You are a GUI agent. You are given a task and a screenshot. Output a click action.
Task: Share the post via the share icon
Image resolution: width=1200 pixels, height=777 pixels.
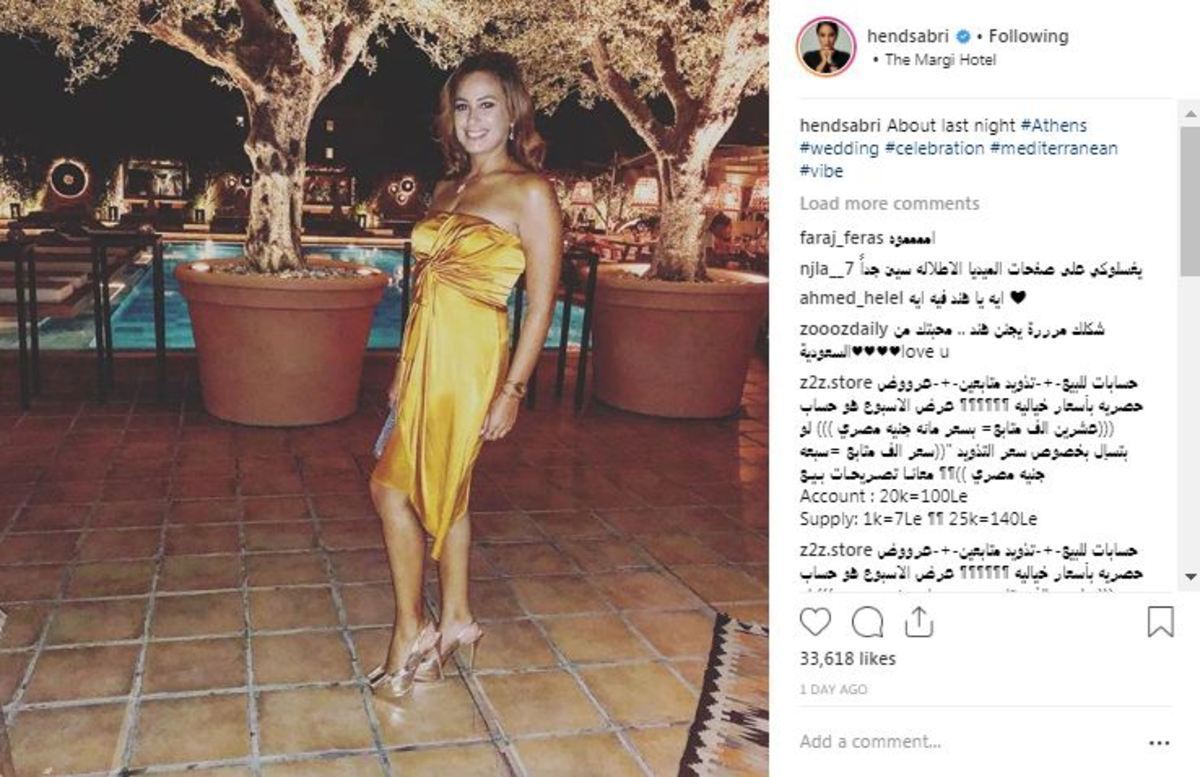coord(918,621)
